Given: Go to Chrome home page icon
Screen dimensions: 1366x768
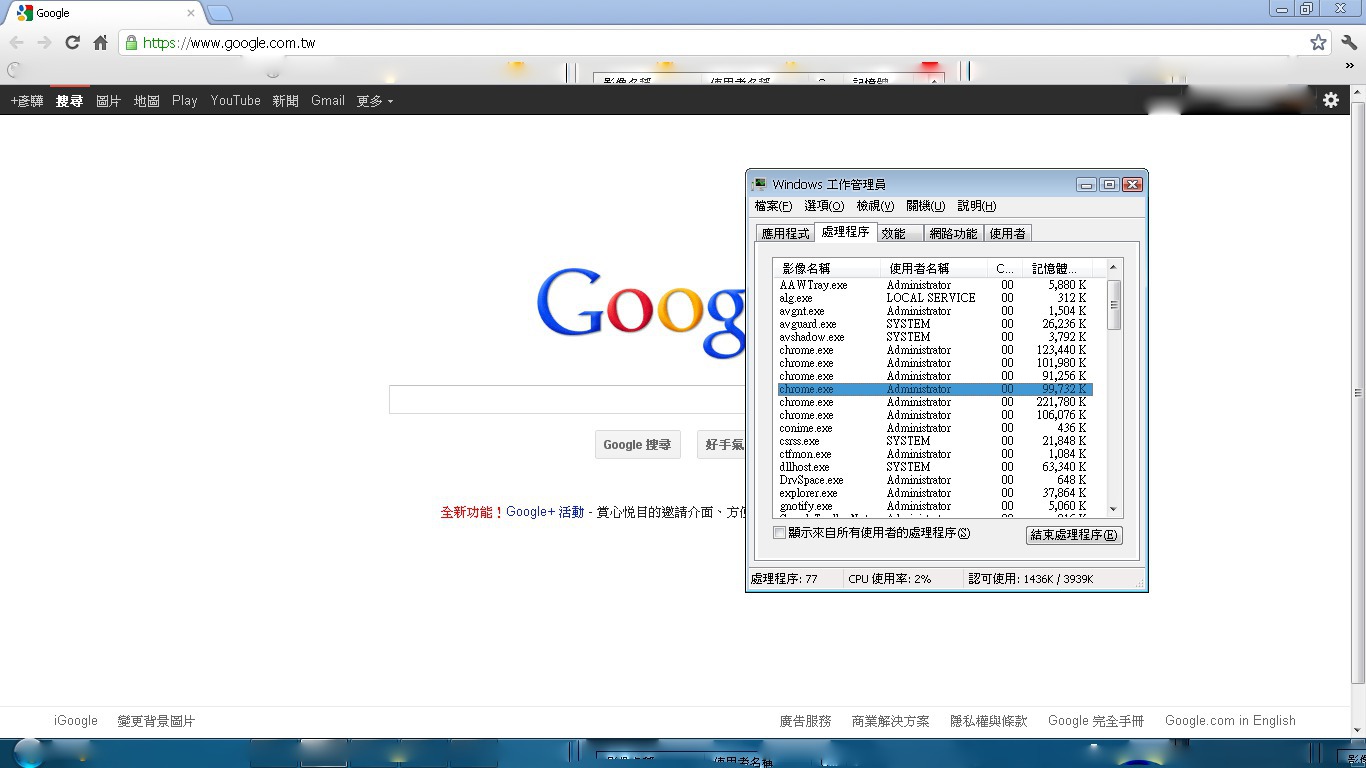Looking at the screenshot, I should 100,43.
